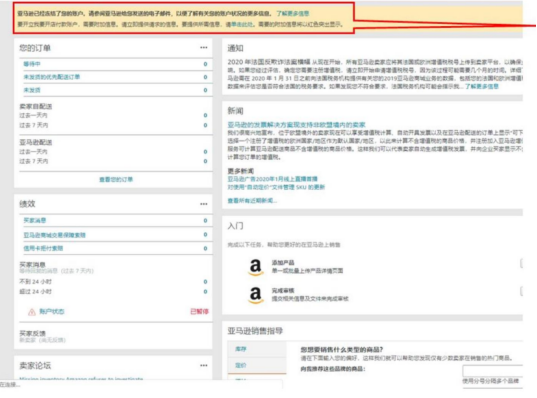Open the 信用卡拒付索赔 link
The width and height of the screenshot is (537, 398).
43,248
